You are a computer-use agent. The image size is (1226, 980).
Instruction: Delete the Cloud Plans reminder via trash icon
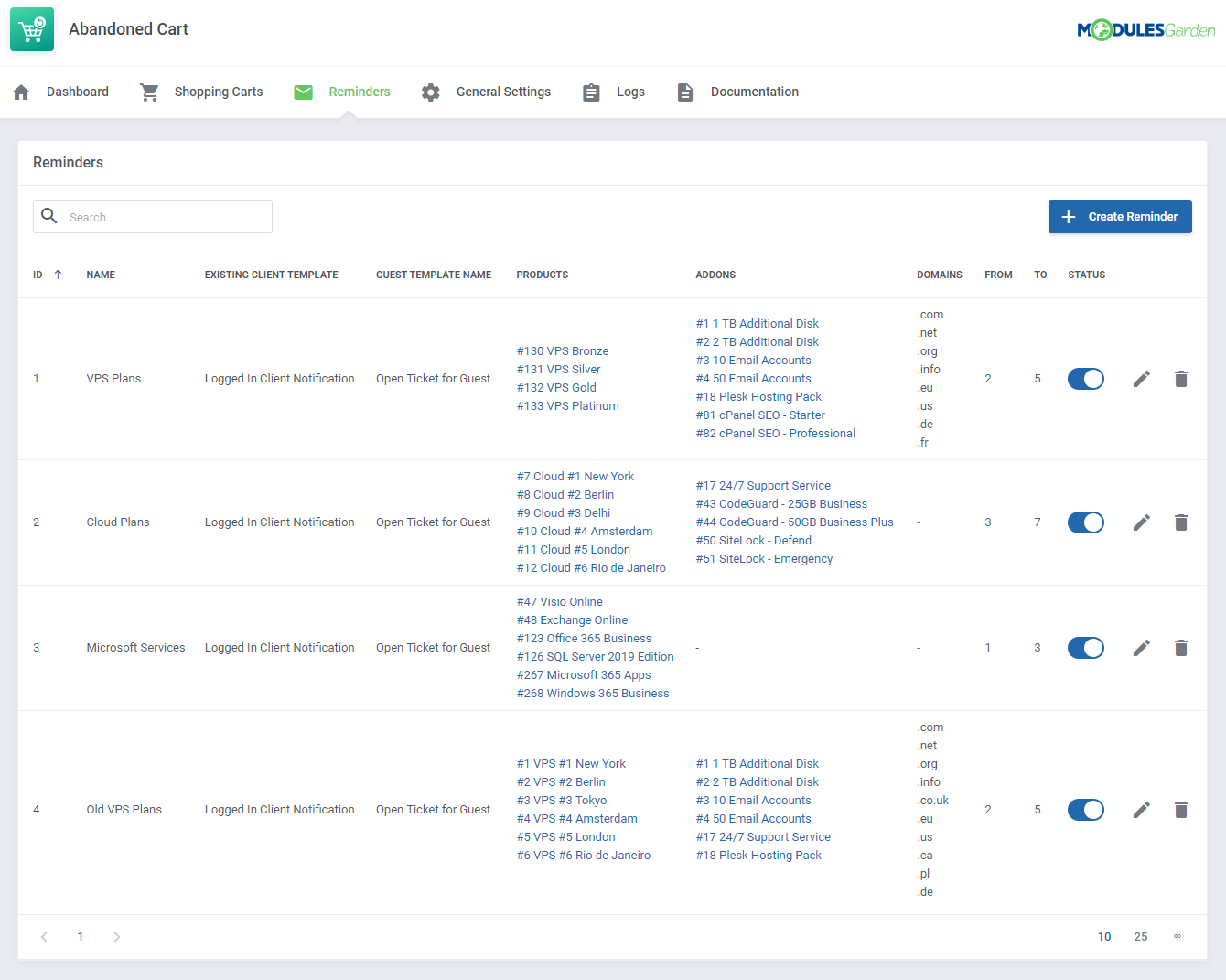[1181, 522]
